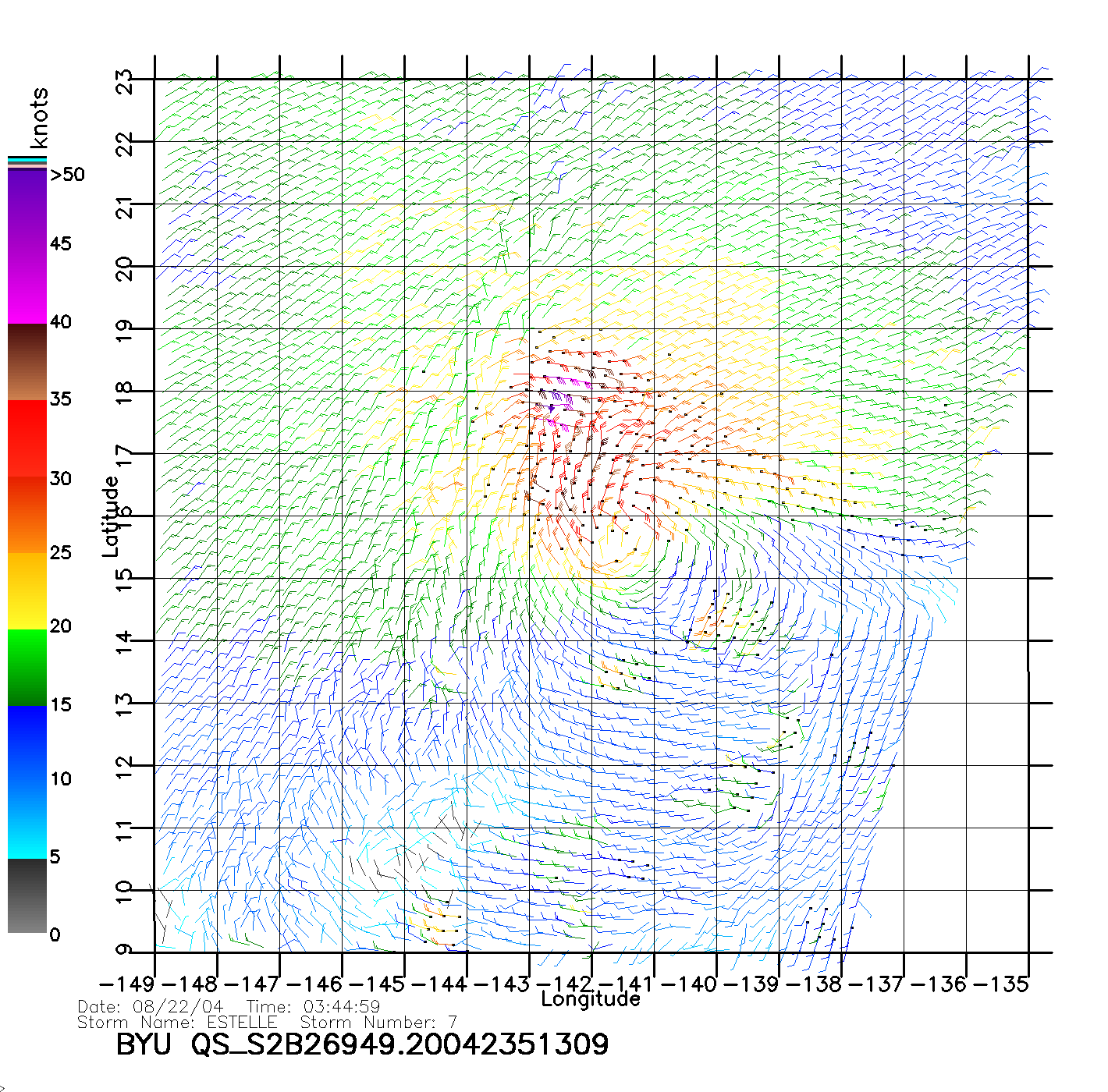This screenshot has width=1108, height=1092.
Task: Click the Time 03:44:59 text
Action: pyautogui.click(x=313, y=1007)
